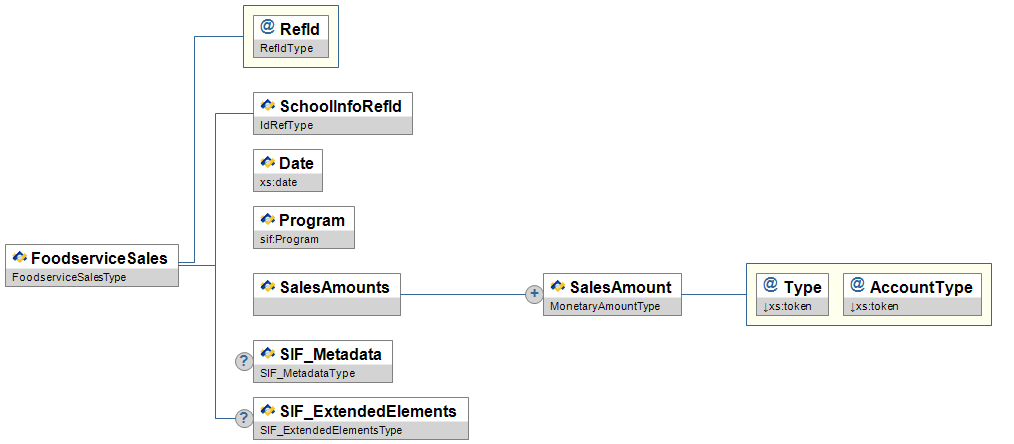Click the FoodserviceSalesType type label
Image resolution: width=1014 pixels, height=444 pixels.
point(67,277)
